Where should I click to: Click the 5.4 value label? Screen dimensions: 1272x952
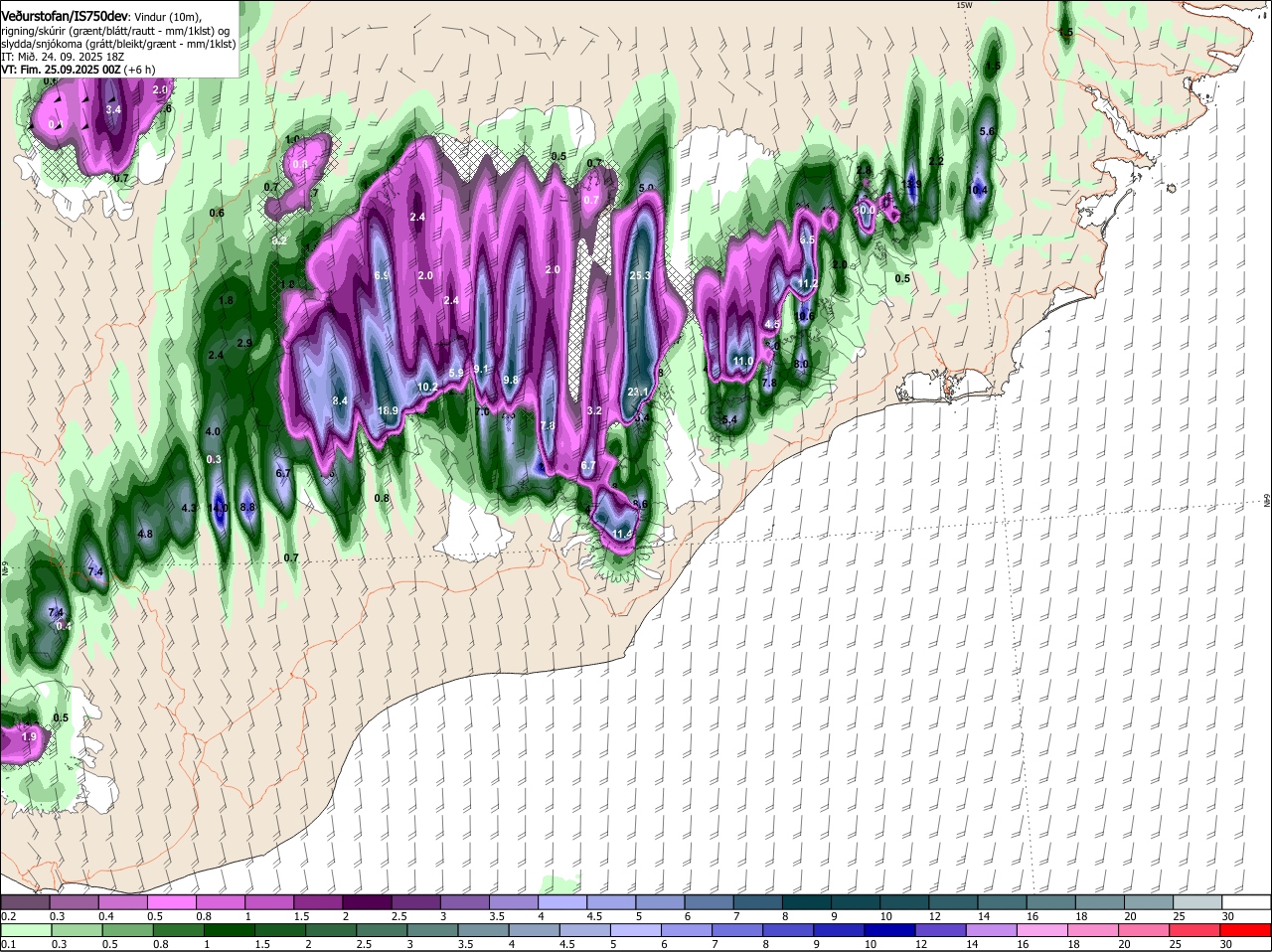click(729, 420)
